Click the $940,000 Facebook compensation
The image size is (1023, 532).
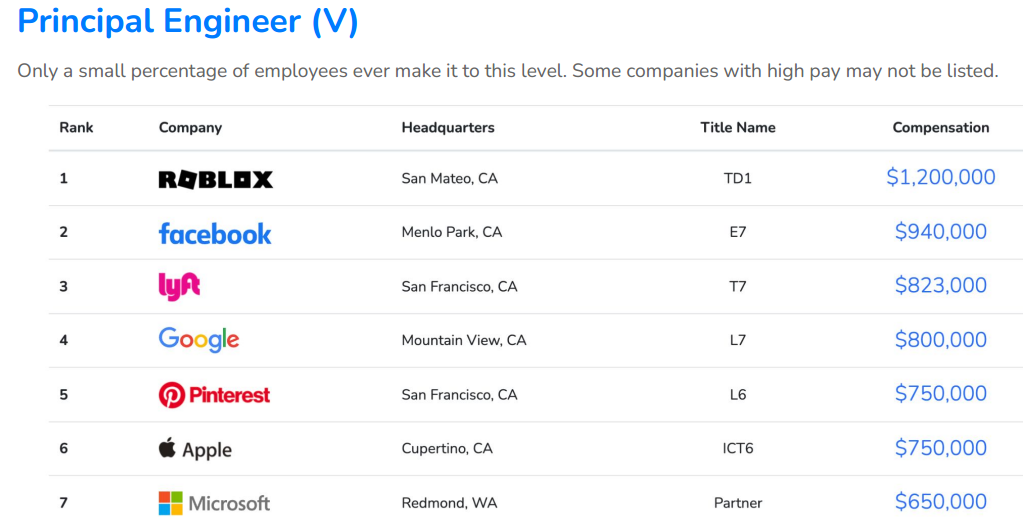click(x=940, y=232)
